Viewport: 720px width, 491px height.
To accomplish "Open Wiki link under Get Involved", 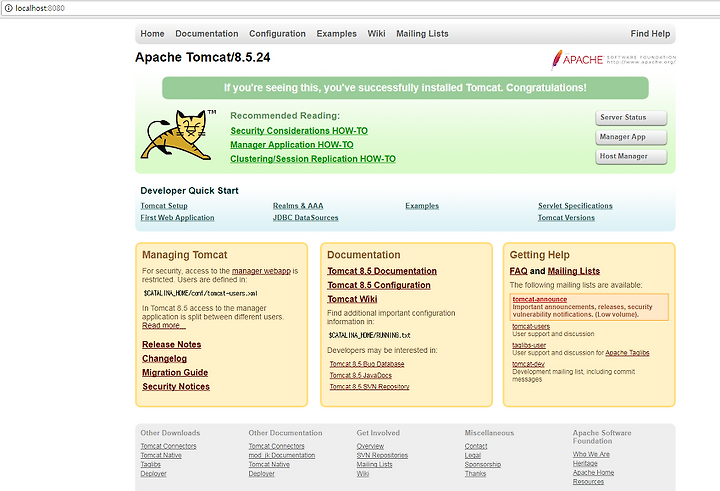I will click(x=363, y=474).
